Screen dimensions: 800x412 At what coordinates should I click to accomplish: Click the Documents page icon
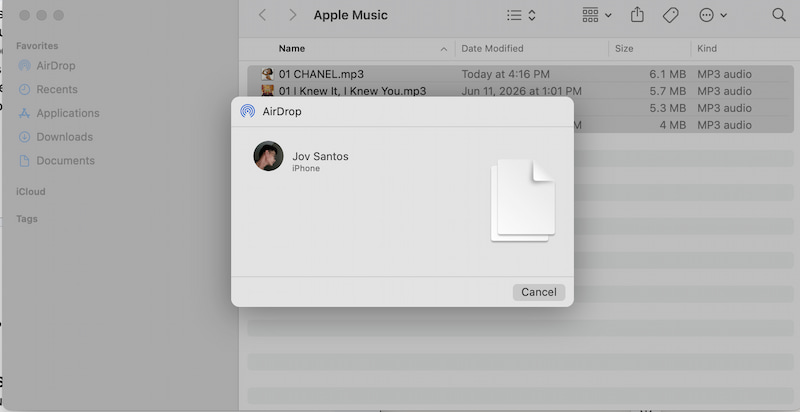click(24, 161)
